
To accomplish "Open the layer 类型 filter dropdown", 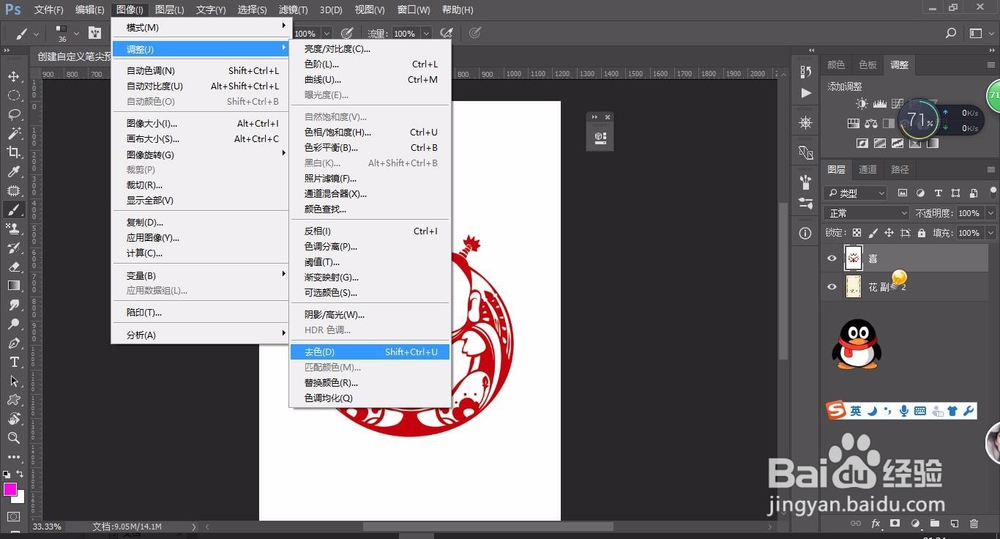I will coord(857,193).
